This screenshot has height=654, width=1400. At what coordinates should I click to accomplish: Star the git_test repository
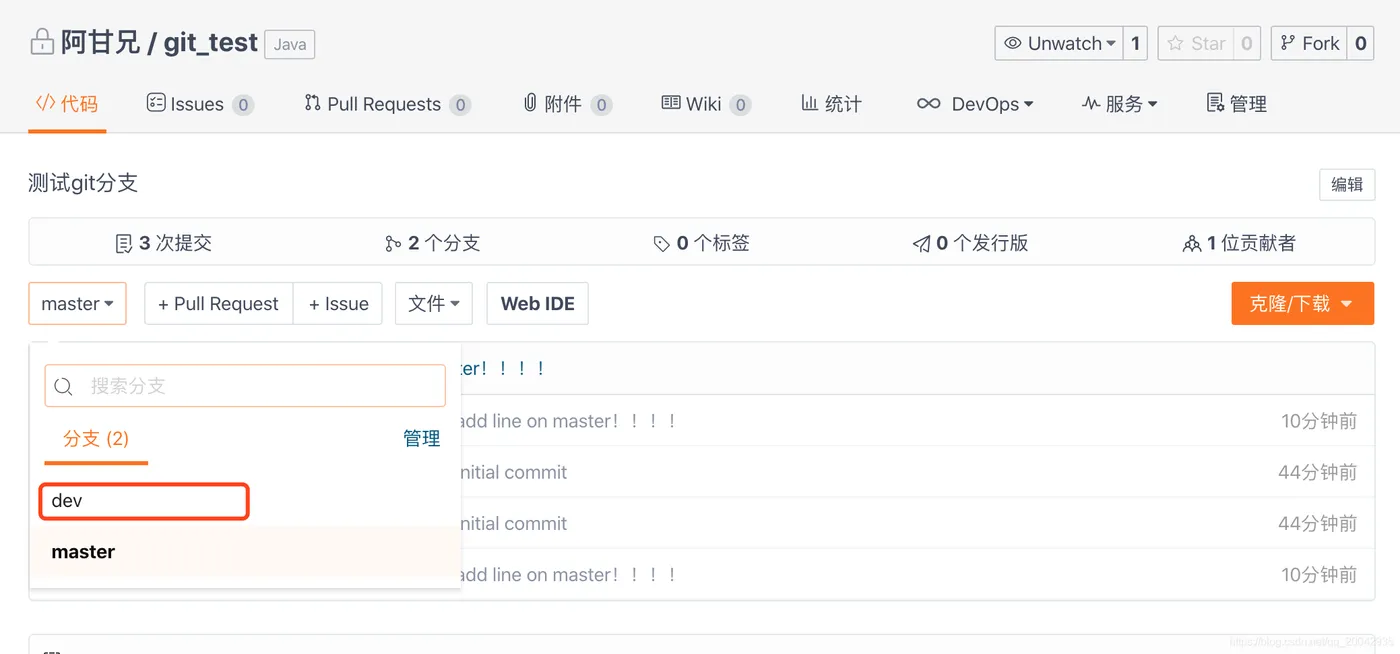click(1196, 43)
